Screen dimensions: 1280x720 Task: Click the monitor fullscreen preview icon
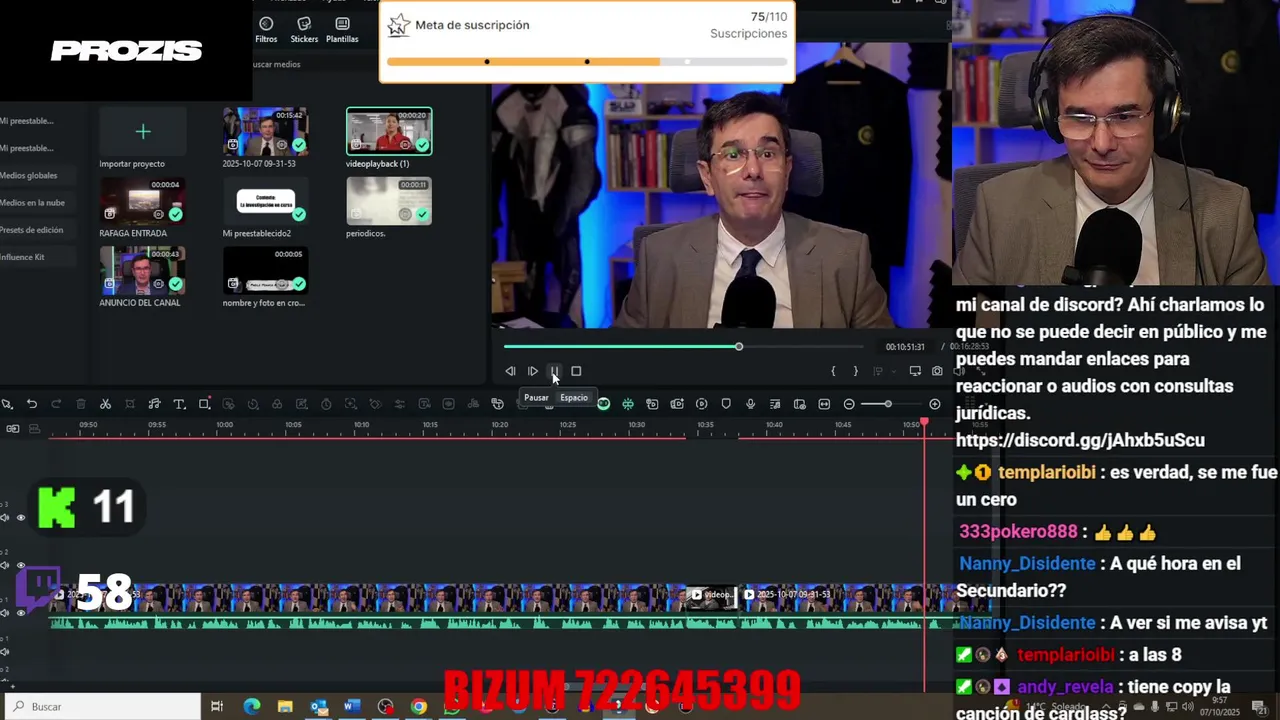point(915,371)
